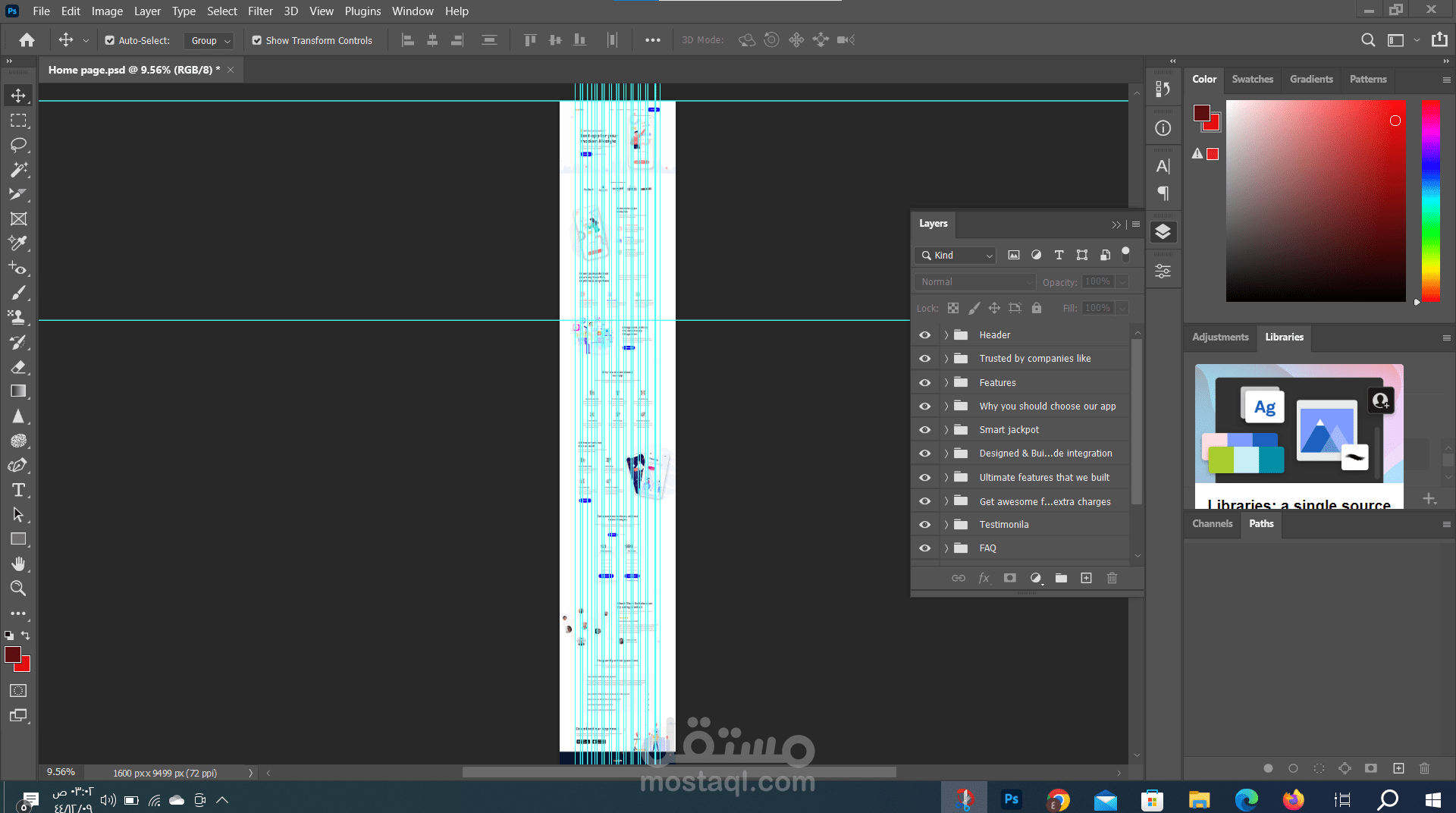
Task: Select the Eraser tool
Action: [18, 367]
